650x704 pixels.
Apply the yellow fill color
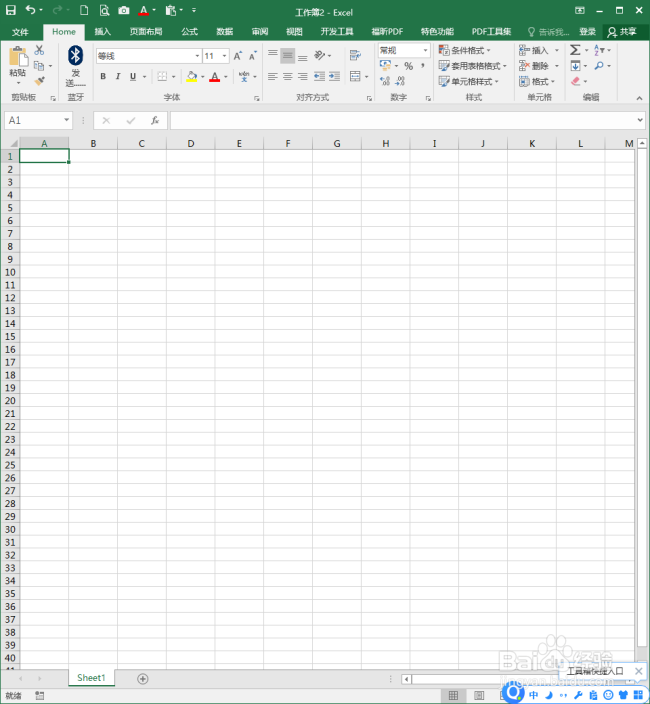tap(192, 76)
